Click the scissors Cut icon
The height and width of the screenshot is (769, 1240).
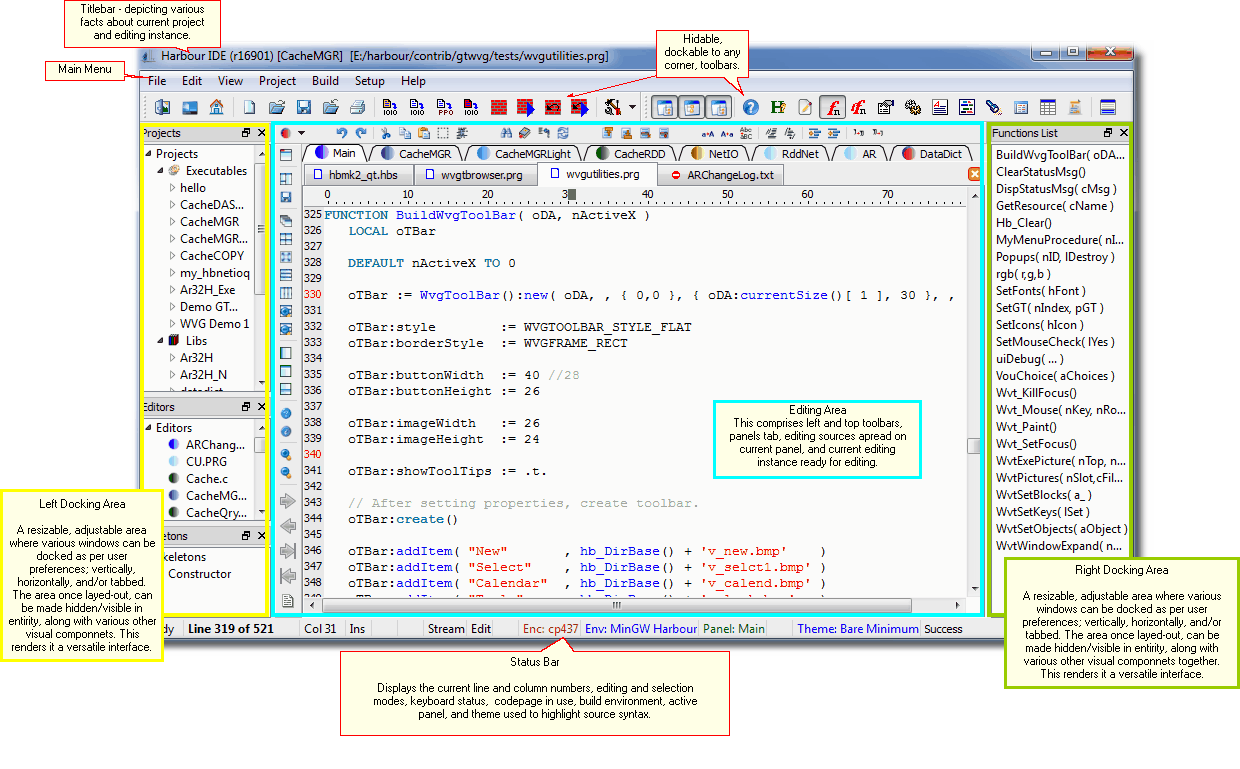[385, 133]
